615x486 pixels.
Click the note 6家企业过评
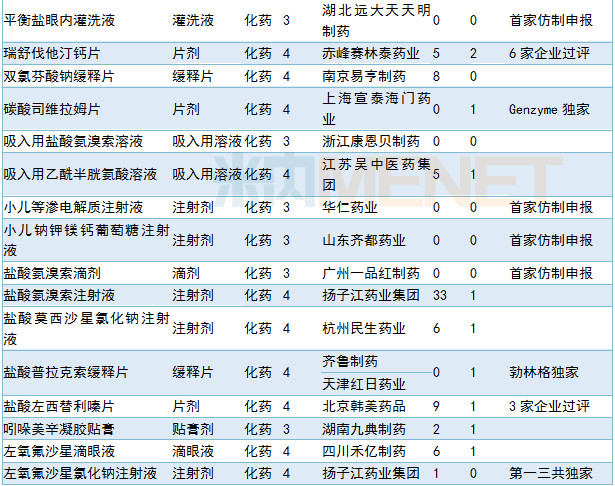(x=549, y=53)
